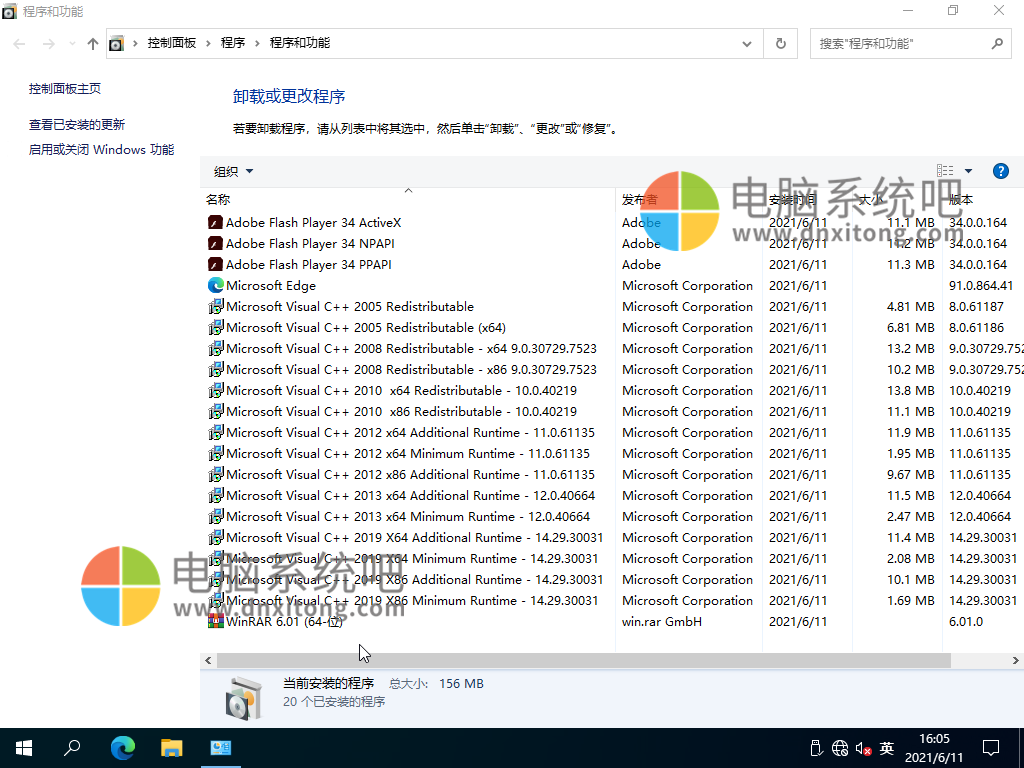This screenshot has height=768, width=1024.
Task: Click the Adobe Flash Player 34 NPAPI icon
Action: tap(216, 244)
